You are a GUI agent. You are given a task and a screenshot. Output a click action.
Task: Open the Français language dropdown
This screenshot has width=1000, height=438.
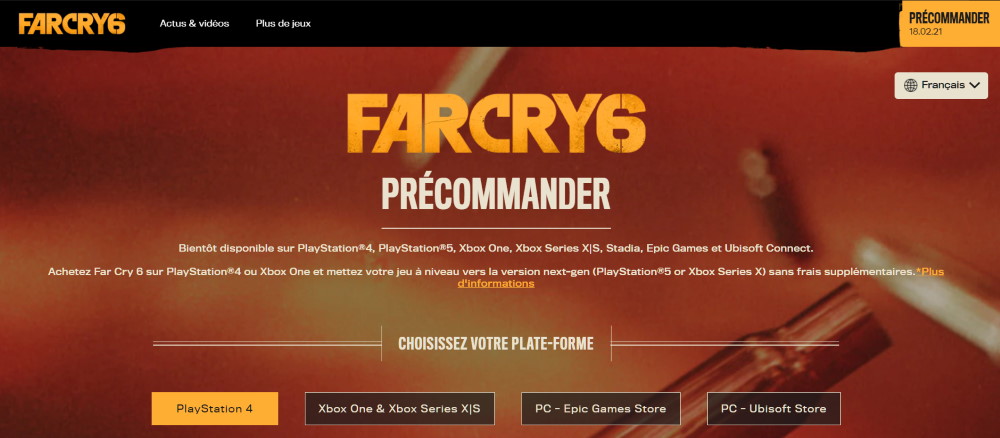(x=941, y=85)
